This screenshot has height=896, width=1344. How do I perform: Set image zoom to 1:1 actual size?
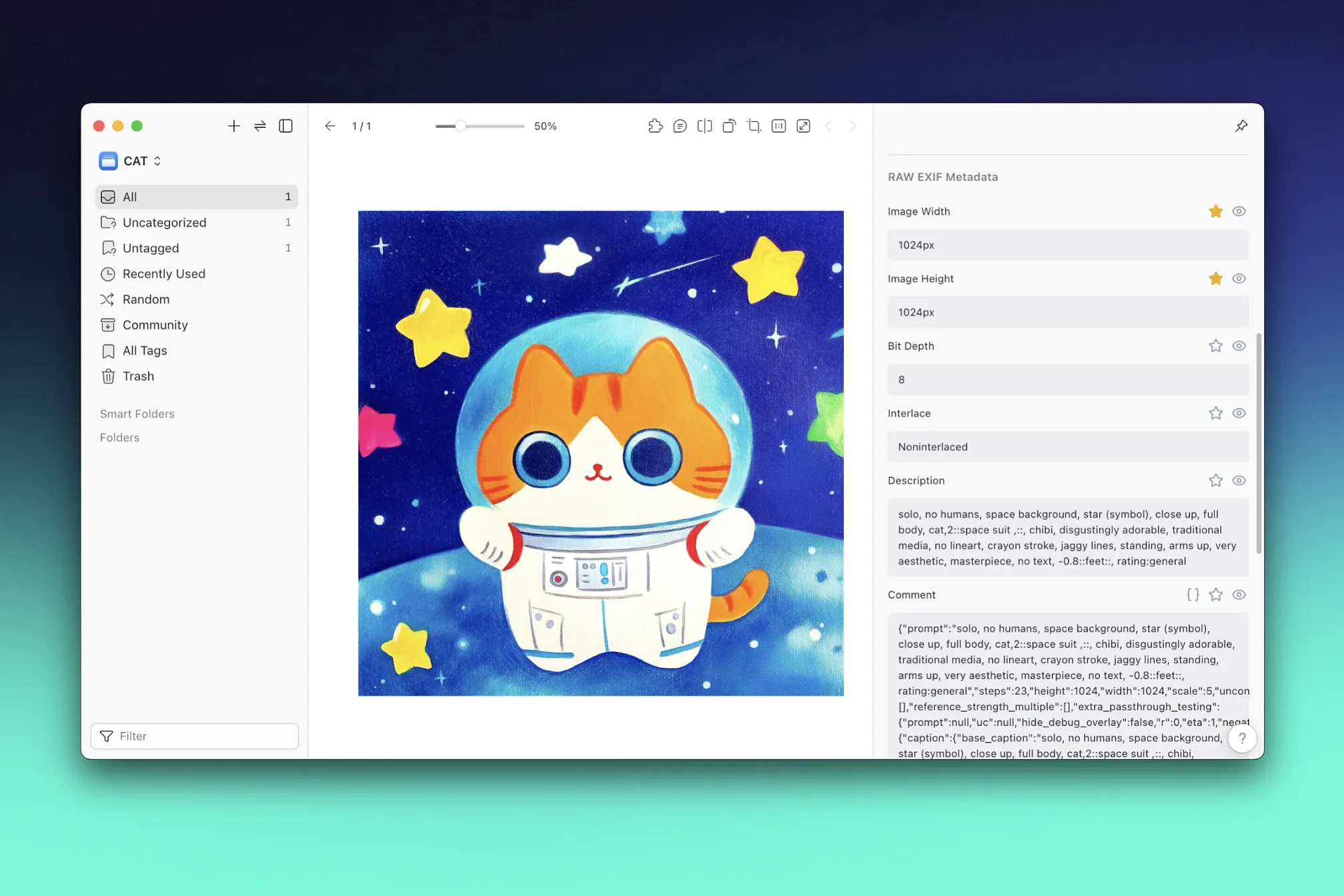tap(778, 126)
